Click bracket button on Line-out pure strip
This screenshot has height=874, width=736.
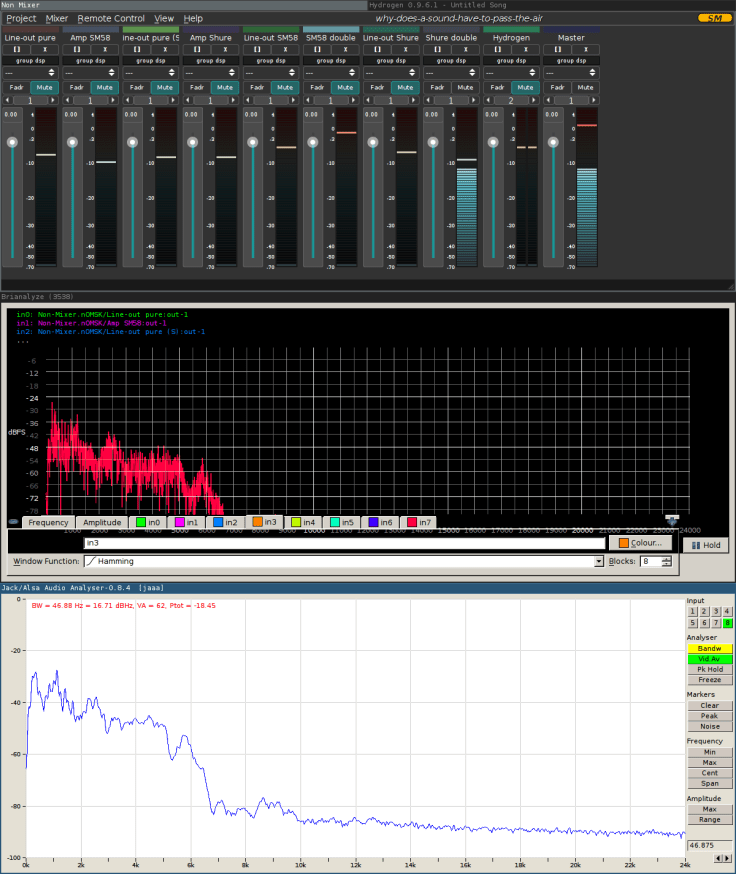(16, 49)
